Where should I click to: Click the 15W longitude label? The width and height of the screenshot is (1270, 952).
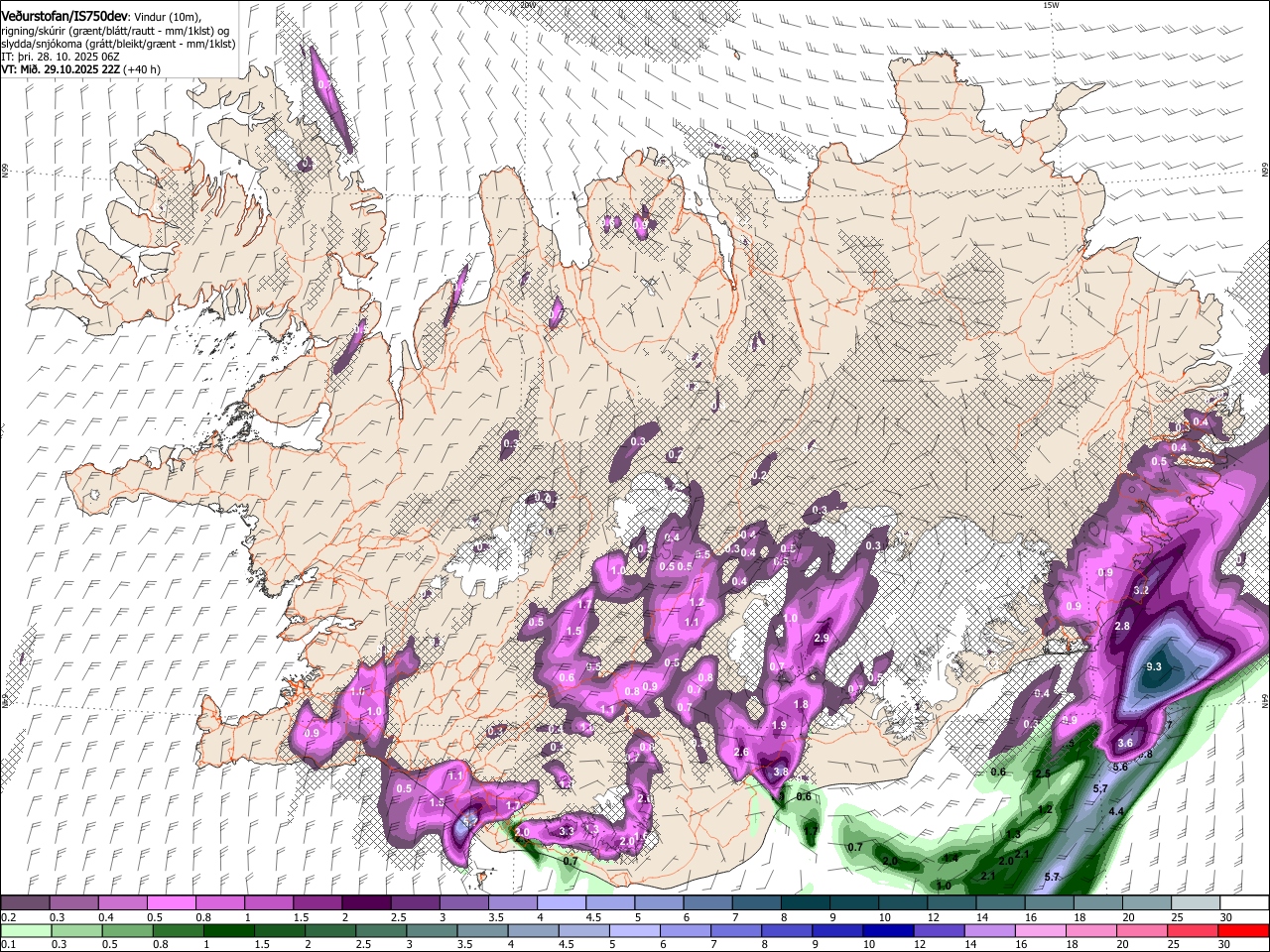(1051, 5)
